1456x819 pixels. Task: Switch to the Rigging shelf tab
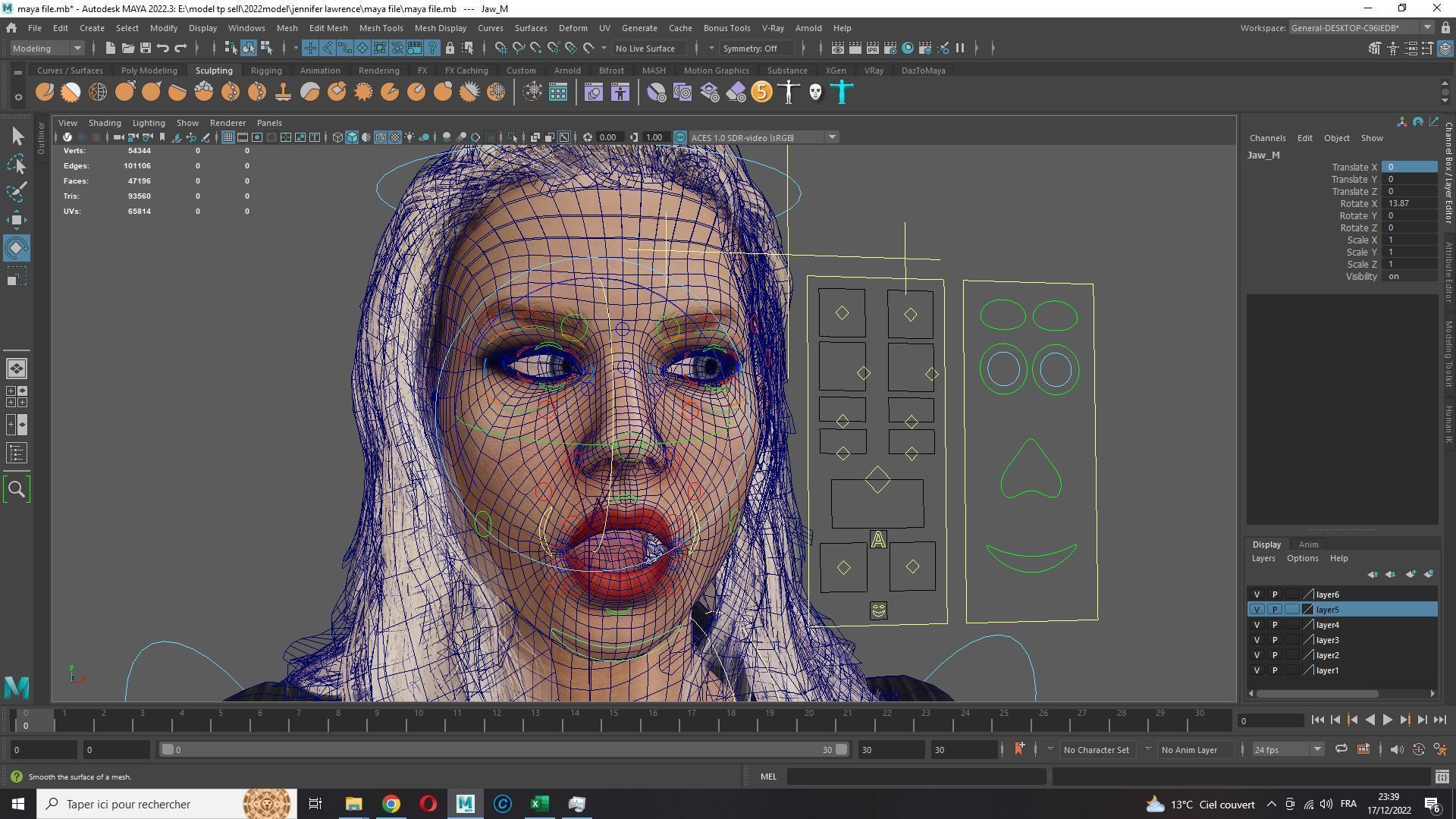[266, 71]
